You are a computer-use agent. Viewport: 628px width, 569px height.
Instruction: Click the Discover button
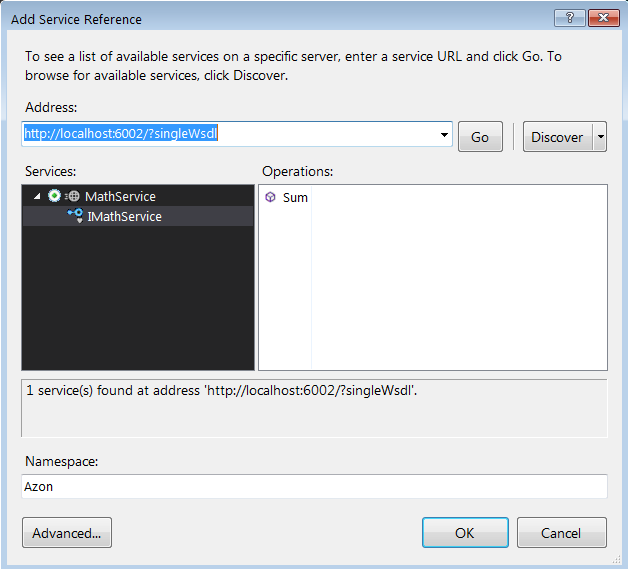pos(557,137)
